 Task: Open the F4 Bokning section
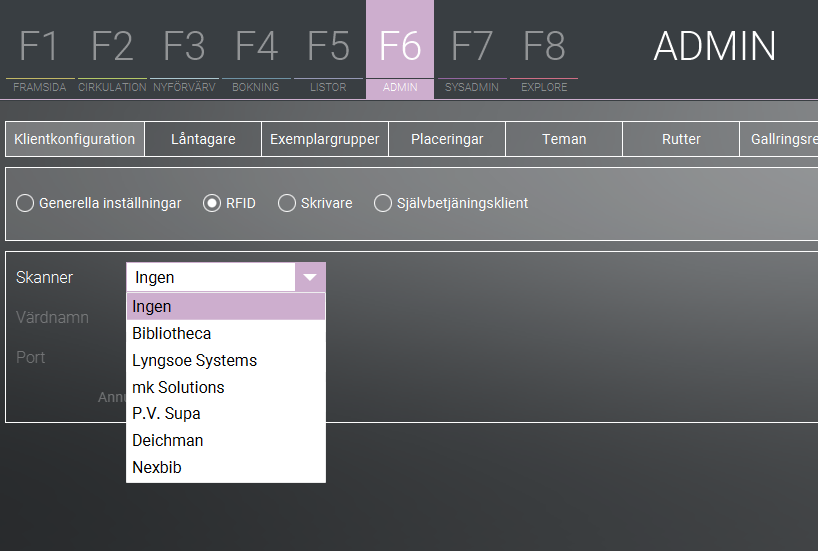click(x=256, y=50)
